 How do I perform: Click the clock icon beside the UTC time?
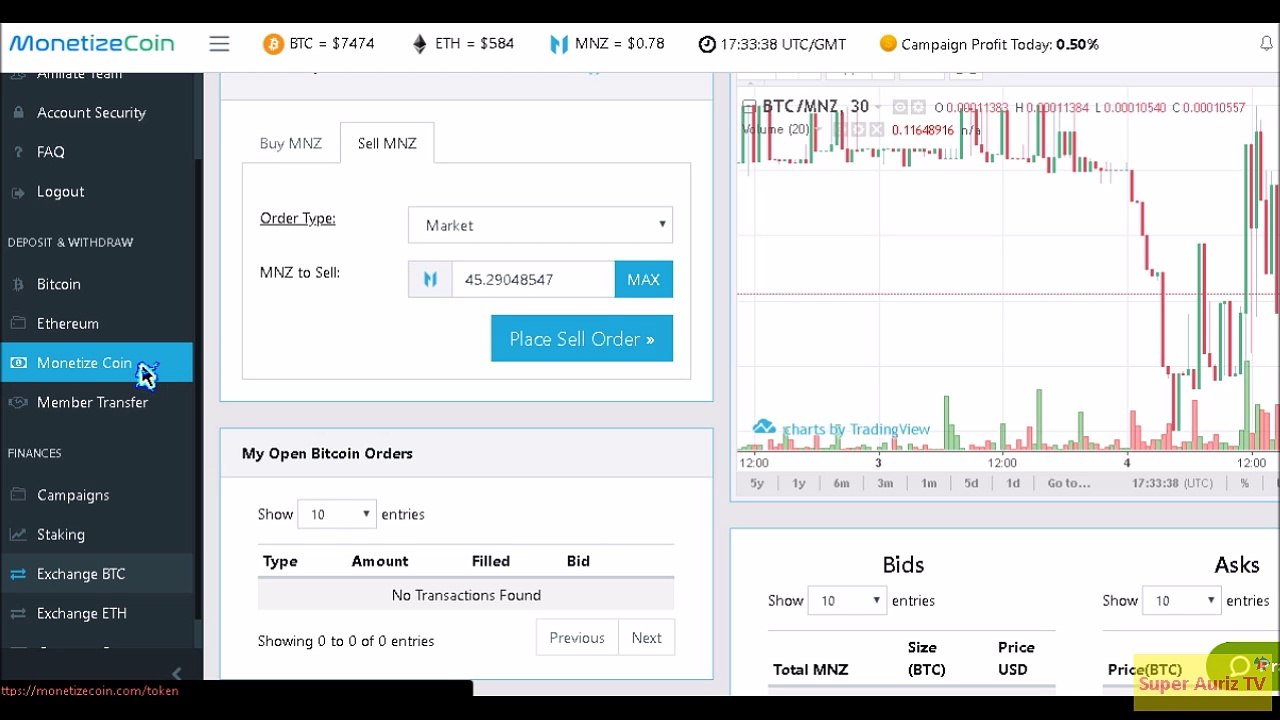click(x=707, y=44)
